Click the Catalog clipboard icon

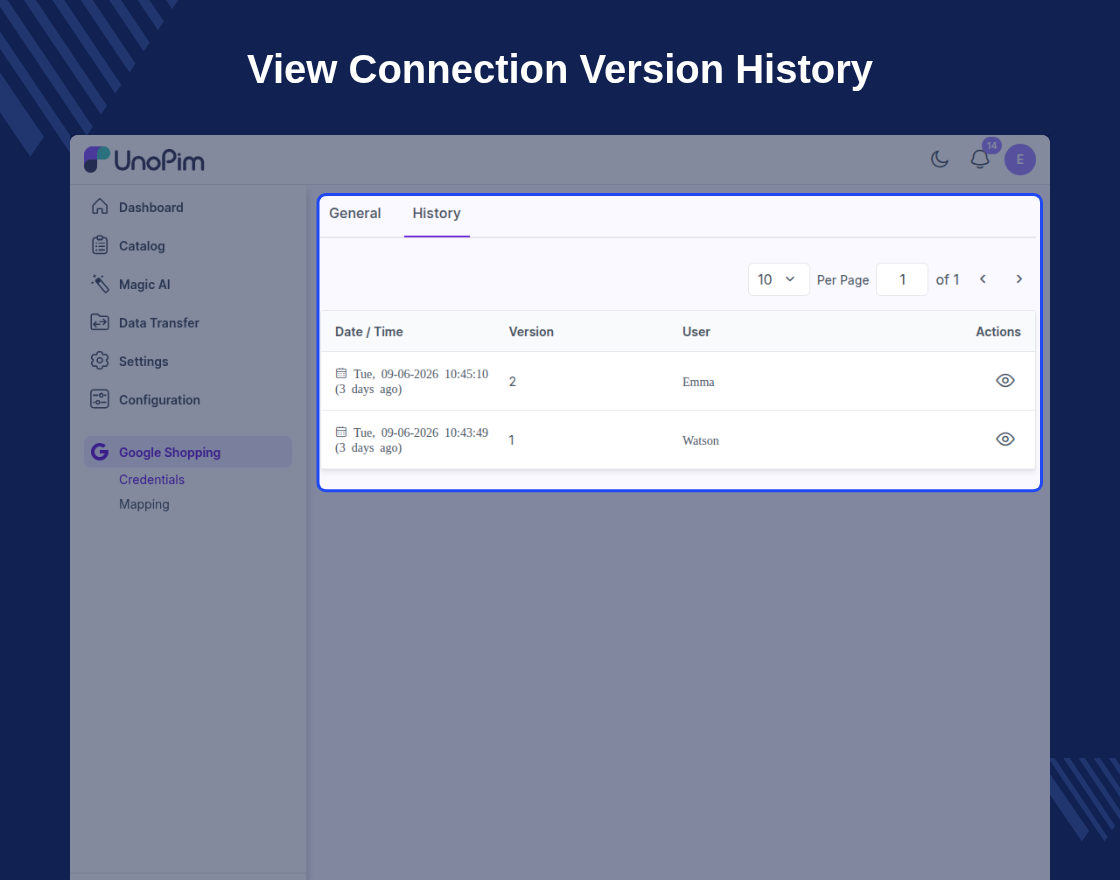point(100,245)
